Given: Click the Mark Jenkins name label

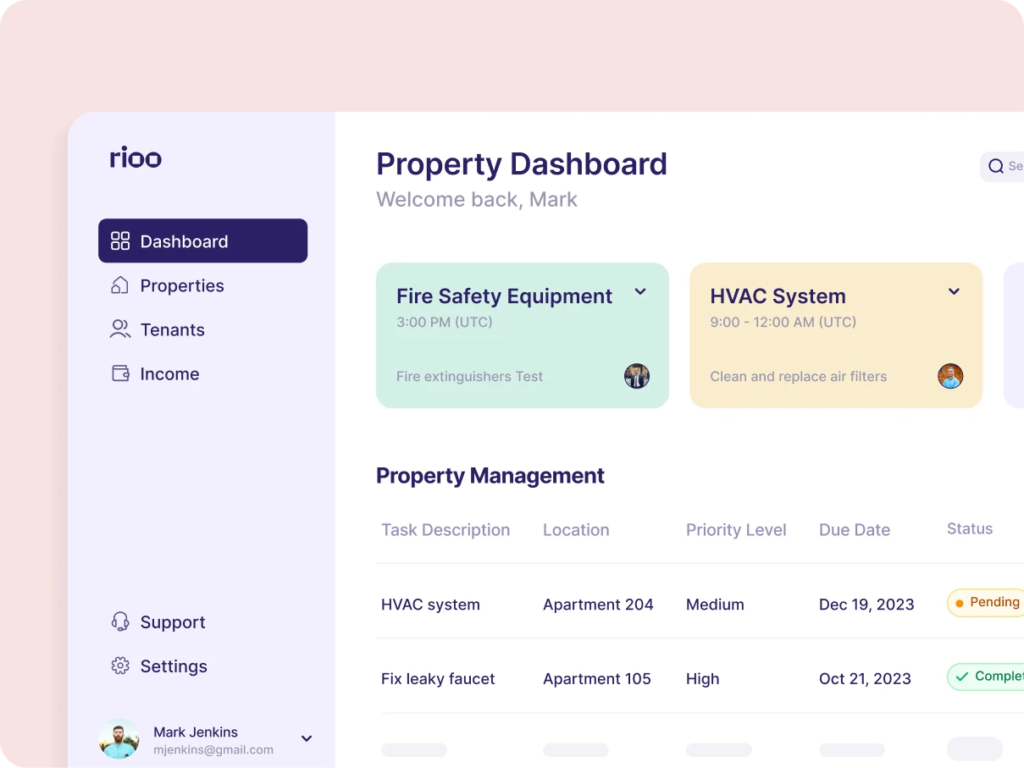Looking at the screenshot, I should tap(195, 732).
